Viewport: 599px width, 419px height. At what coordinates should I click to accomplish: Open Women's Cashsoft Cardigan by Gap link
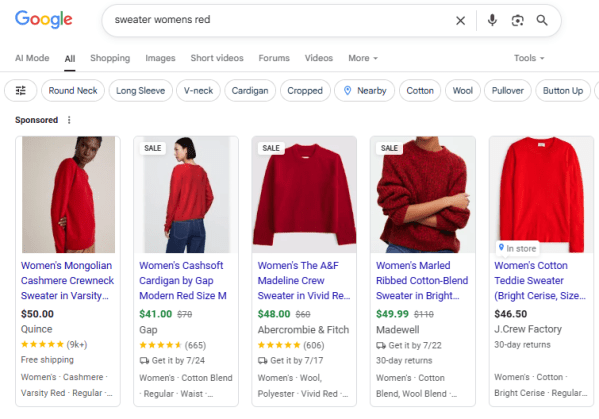click(x=183, y=281)
